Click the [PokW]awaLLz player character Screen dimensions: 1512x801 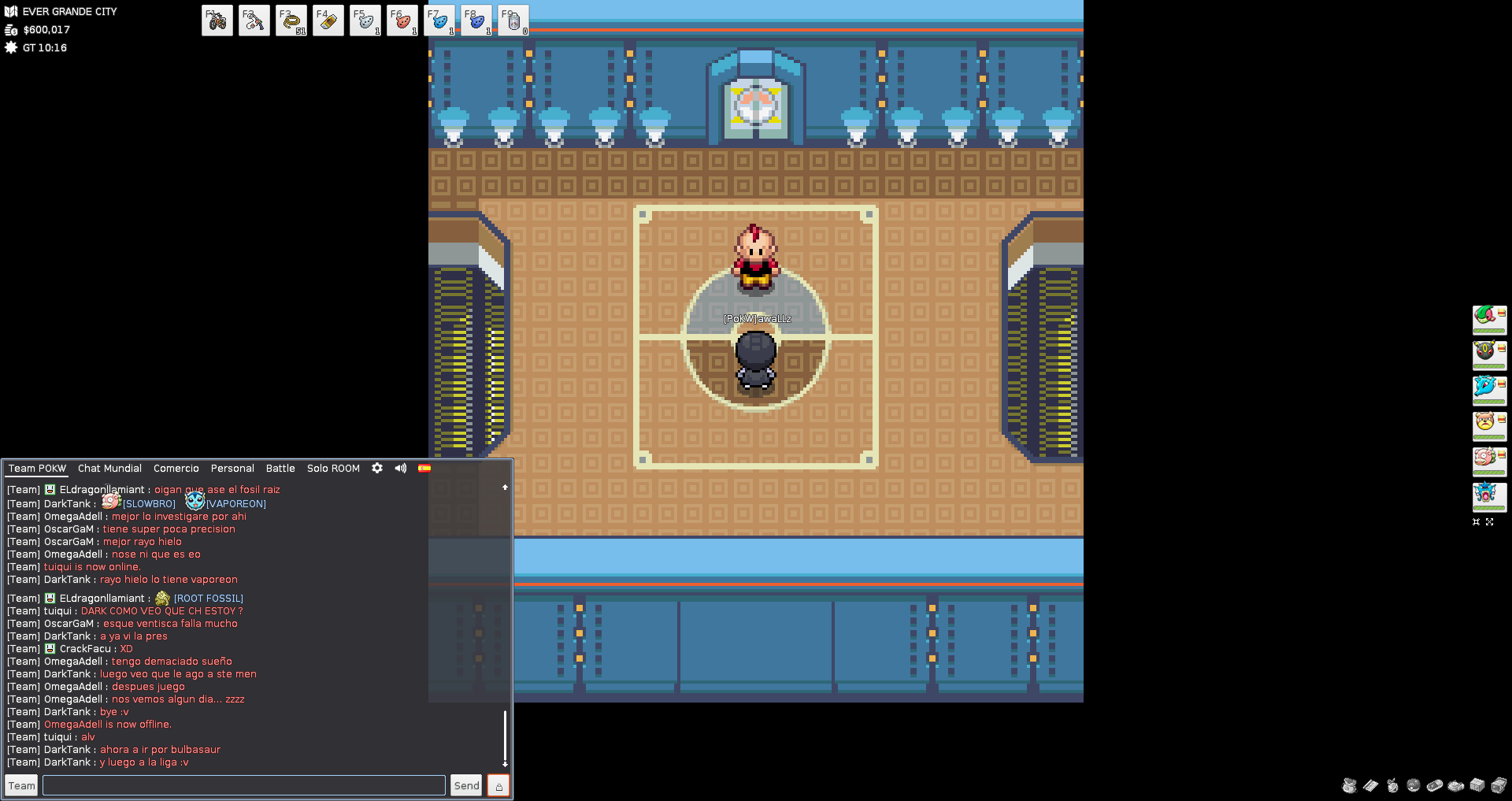point(756,361)
